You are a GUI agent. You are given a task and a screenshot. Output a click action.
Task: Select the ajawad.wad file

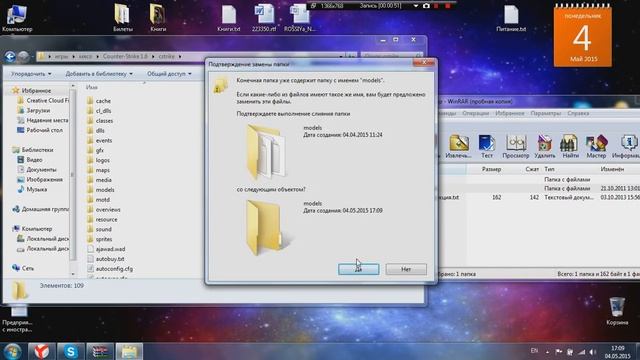click(106, 249)
